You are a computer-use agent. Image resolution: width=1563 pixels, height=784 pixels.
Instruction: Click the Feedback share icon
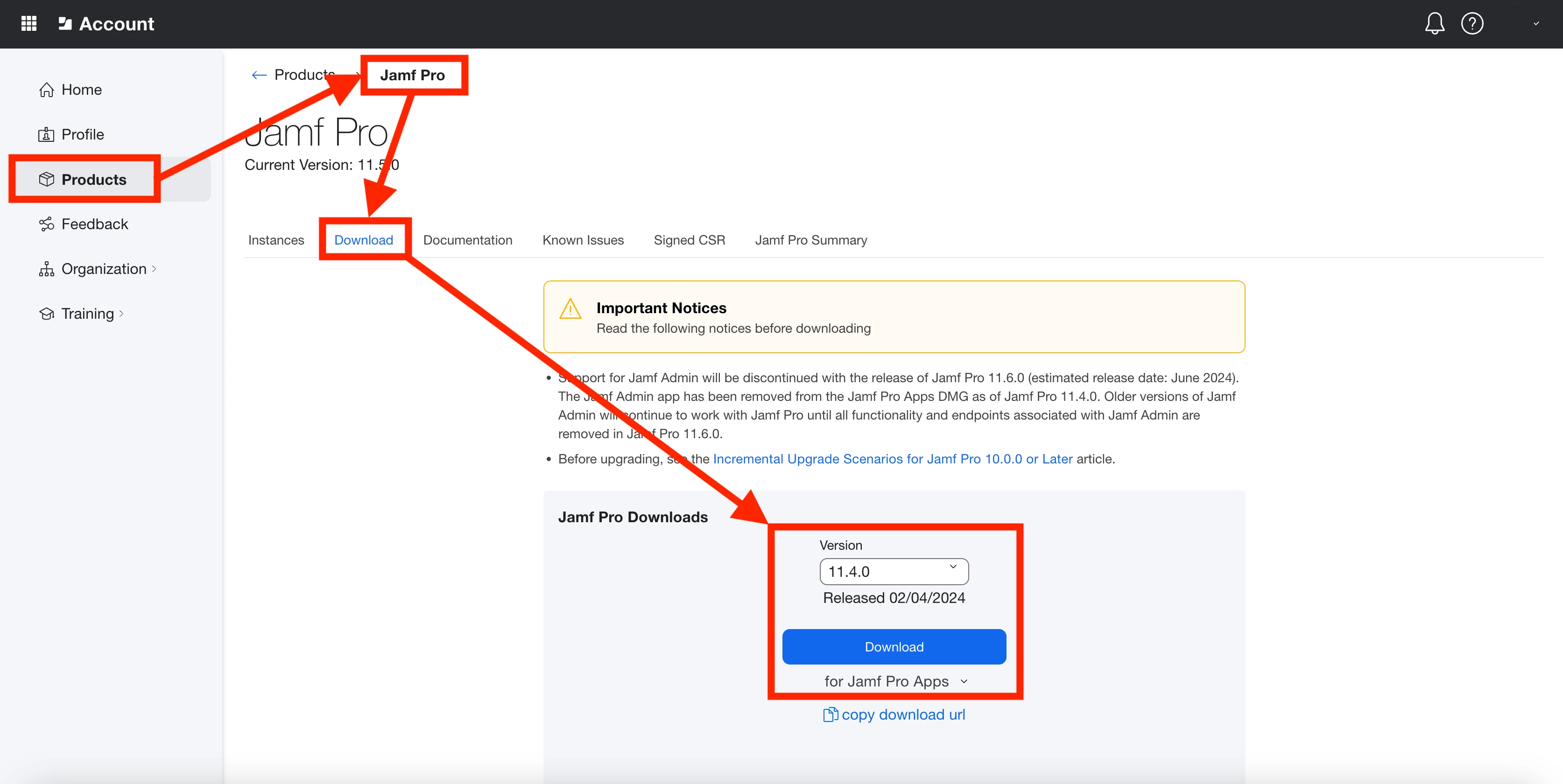[47, 224]
